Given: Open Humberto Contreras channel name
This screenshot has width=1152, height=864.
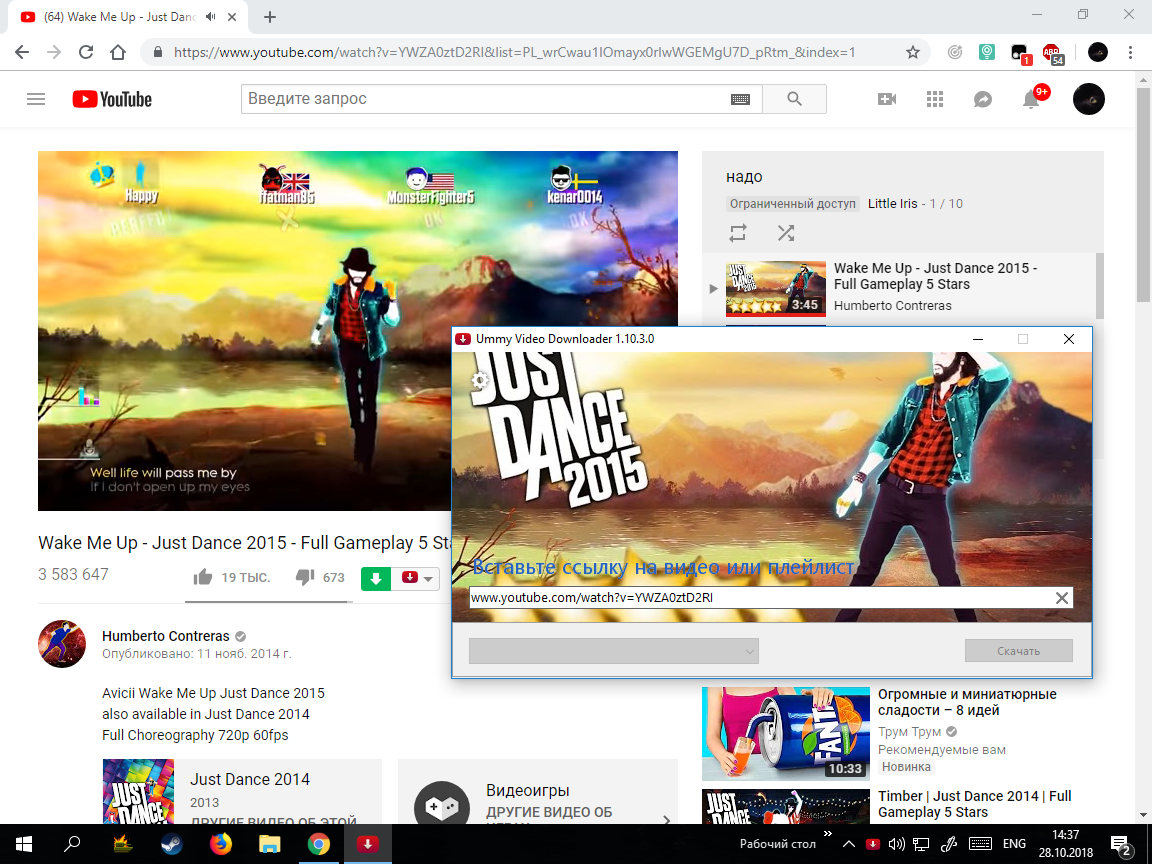Looking at the screenshot, I should (165, 636).
